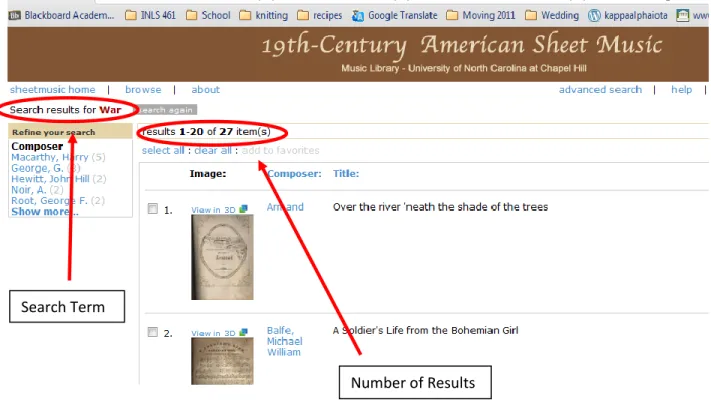The image size is (711, 408).
Task: Check the checkbox for result 2
Action: tap(153, 332)
